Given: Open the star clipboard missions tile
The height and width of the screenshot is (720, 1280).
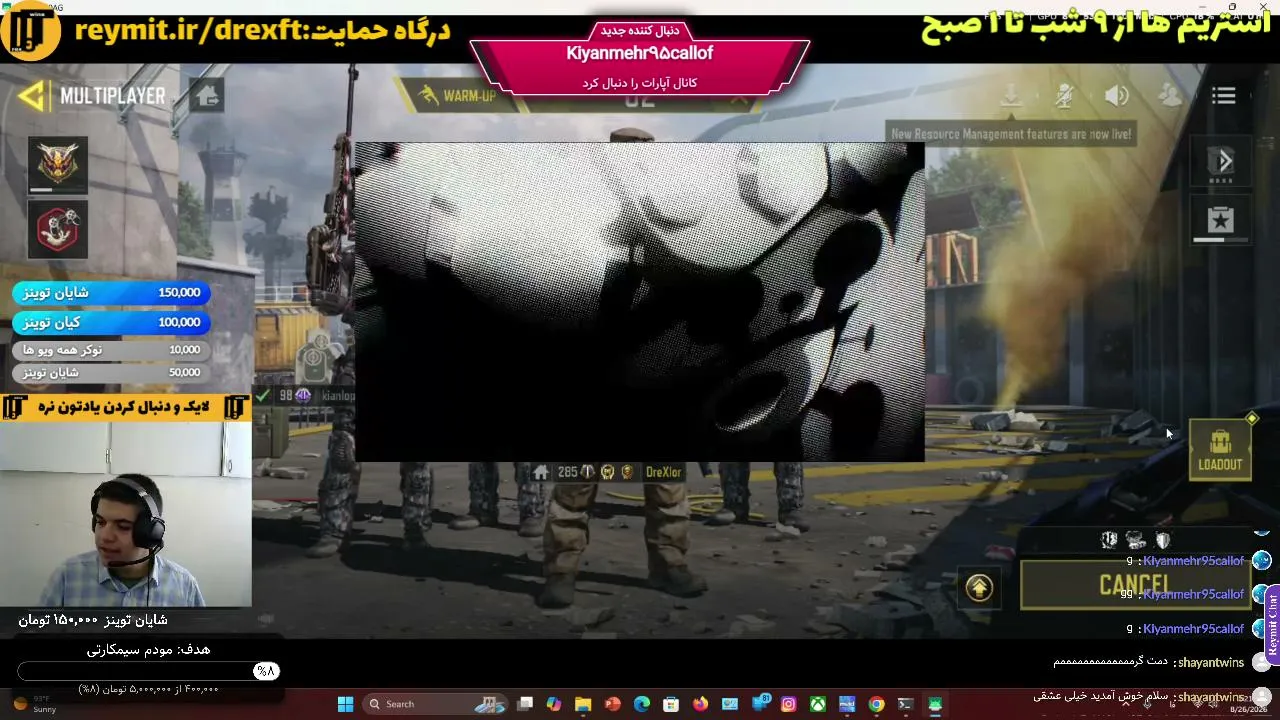Looking at the screenshot, I should point(1221,221).
